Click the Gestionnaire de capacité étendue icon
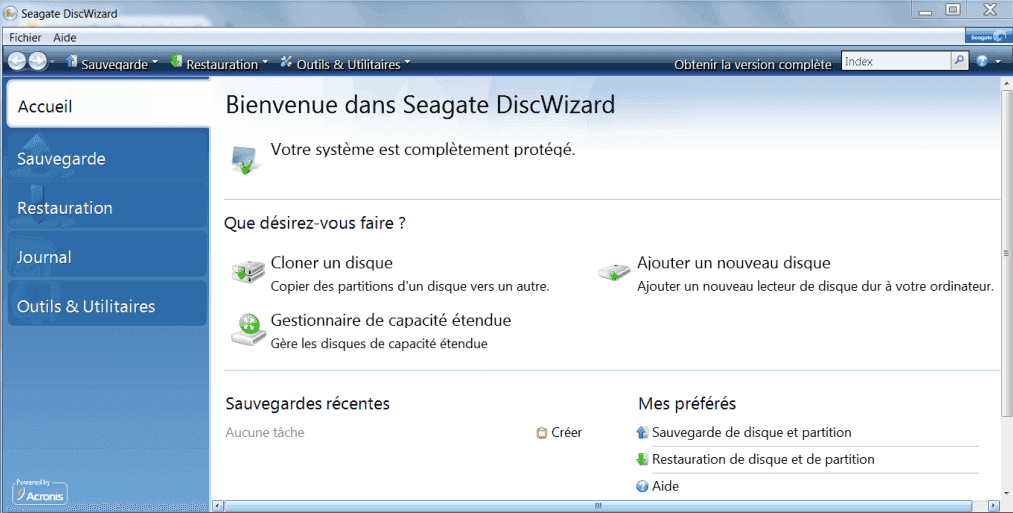The width and height of the screenshot is (1013, 513). pyautogui.click(x=249, y=330)
